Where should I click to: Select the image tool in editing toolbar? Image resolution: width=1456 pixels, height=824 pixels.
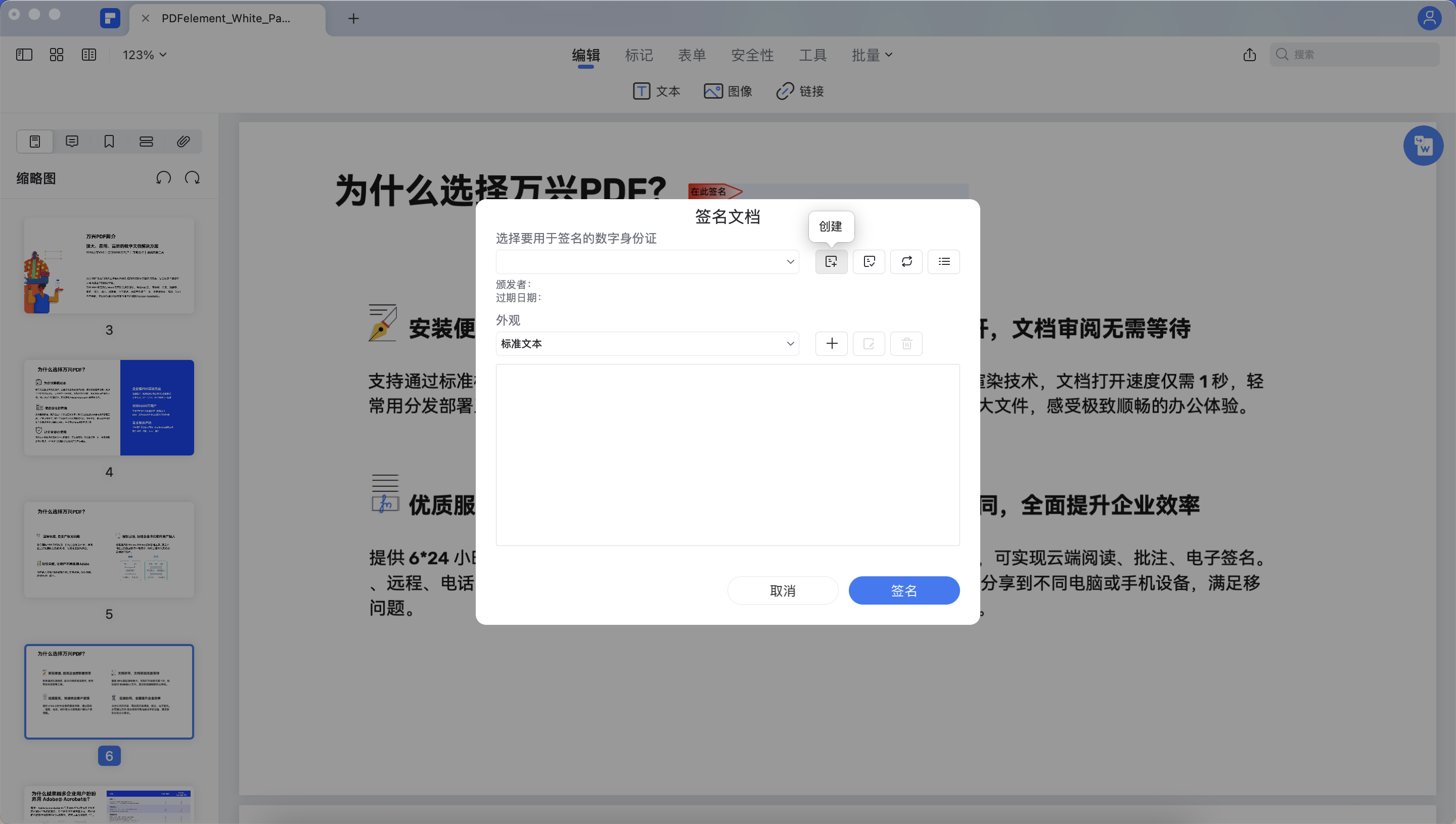pyautogui.click(x=729, y=91)
